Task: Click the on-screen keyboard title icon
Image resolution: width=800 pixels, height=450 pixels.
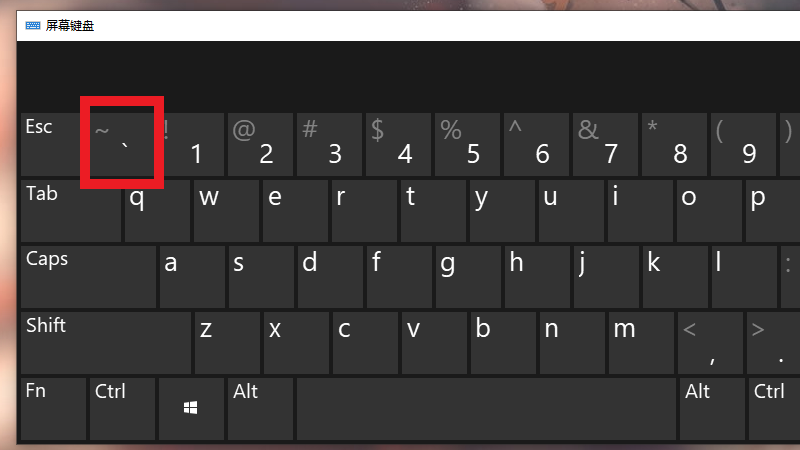Action: (33, 26)
